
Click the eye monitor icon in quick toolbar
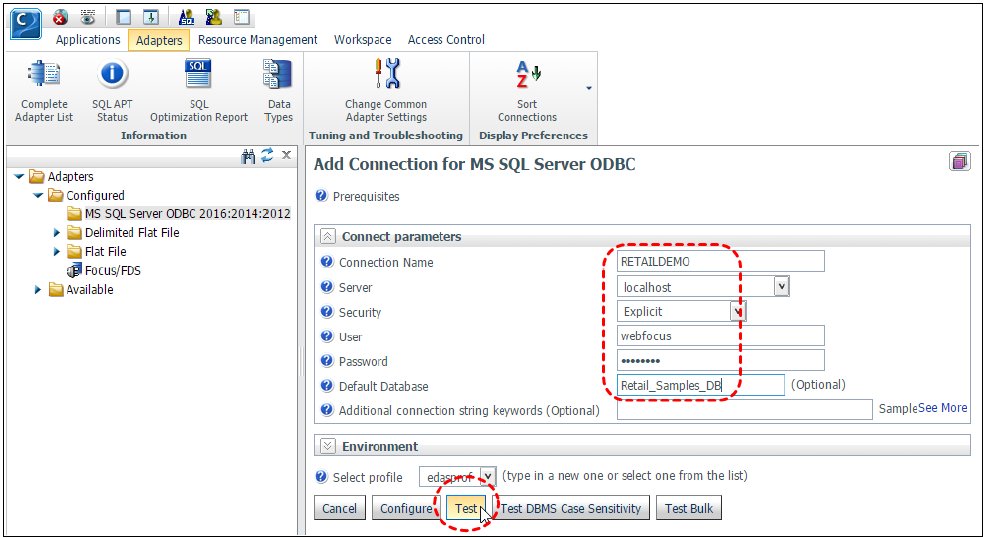[x=88, y=18]
